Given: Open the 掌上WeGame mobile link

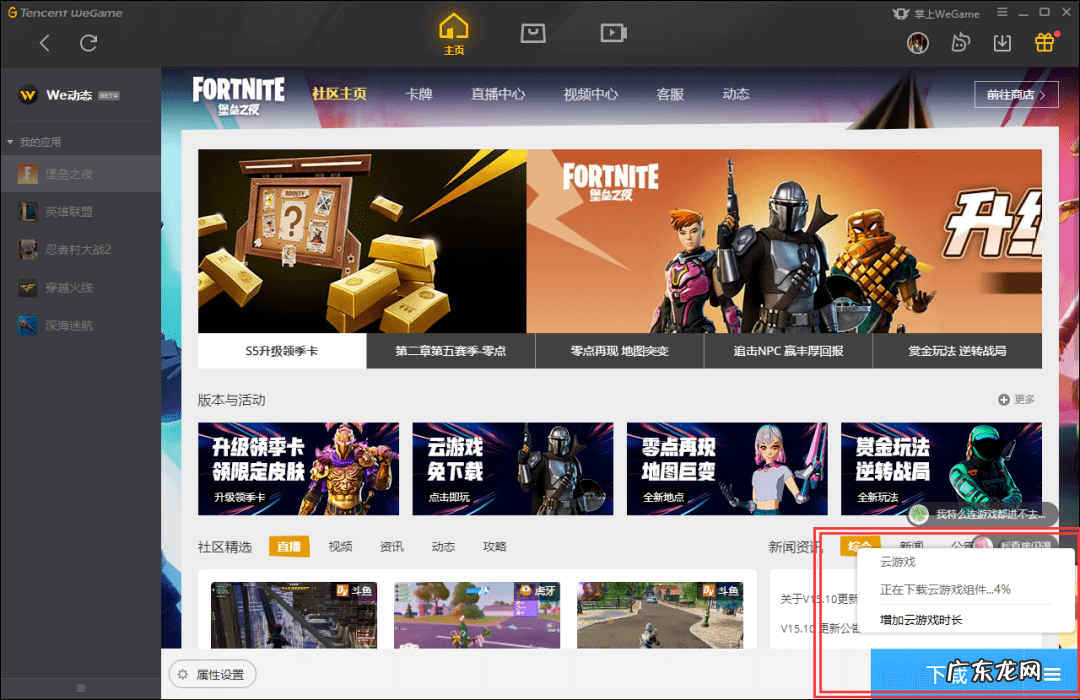Looking at the screenshot, I should pyautogui.click(x=936, y=14).
